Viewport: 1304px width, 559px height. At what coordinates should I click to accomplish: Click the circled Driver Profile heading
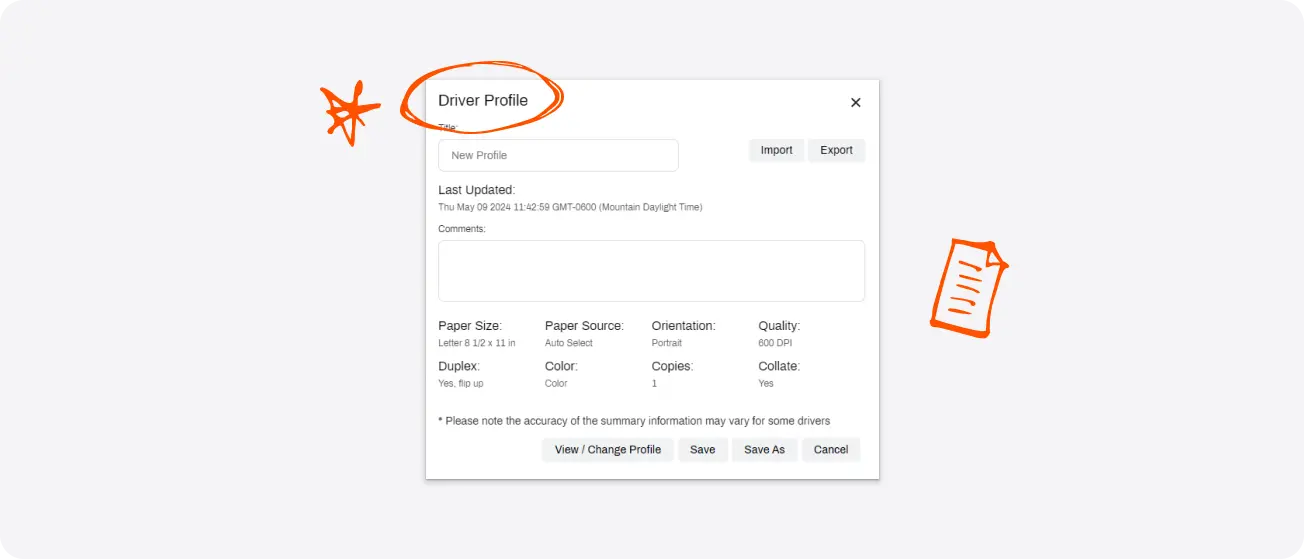[x=483, y=100]
